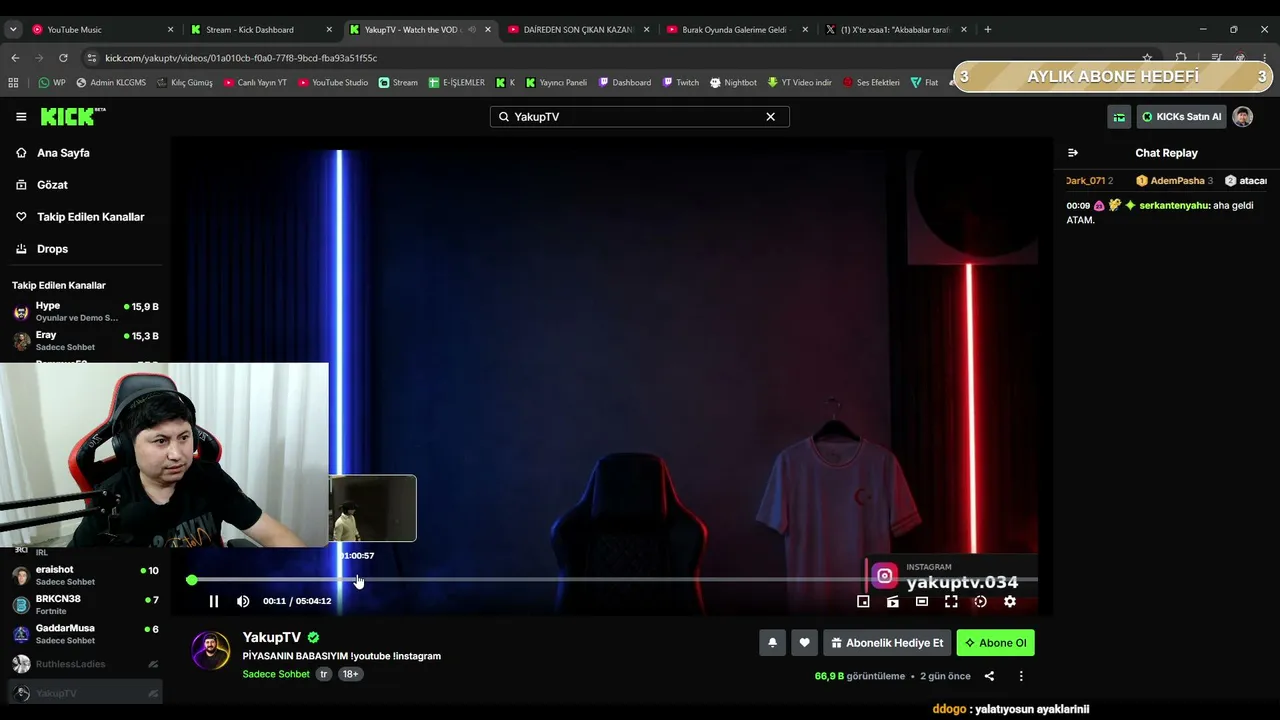This screenshot has width=1280, height=720.
Task: Clear the YakupTV search text
Action: [770, 117]
